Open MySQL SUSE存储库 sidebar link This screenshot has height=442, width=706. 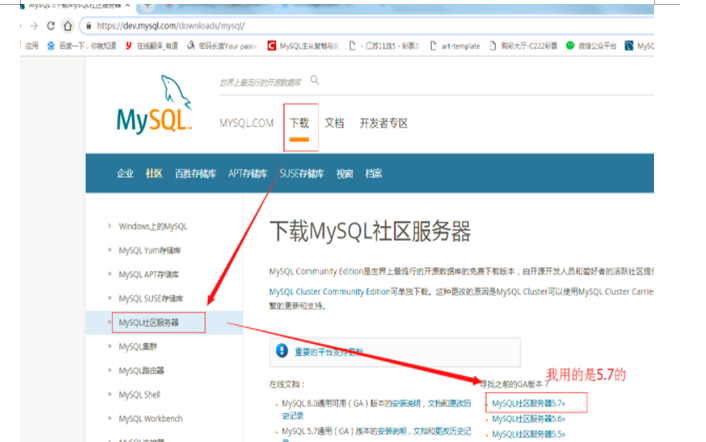151,299
